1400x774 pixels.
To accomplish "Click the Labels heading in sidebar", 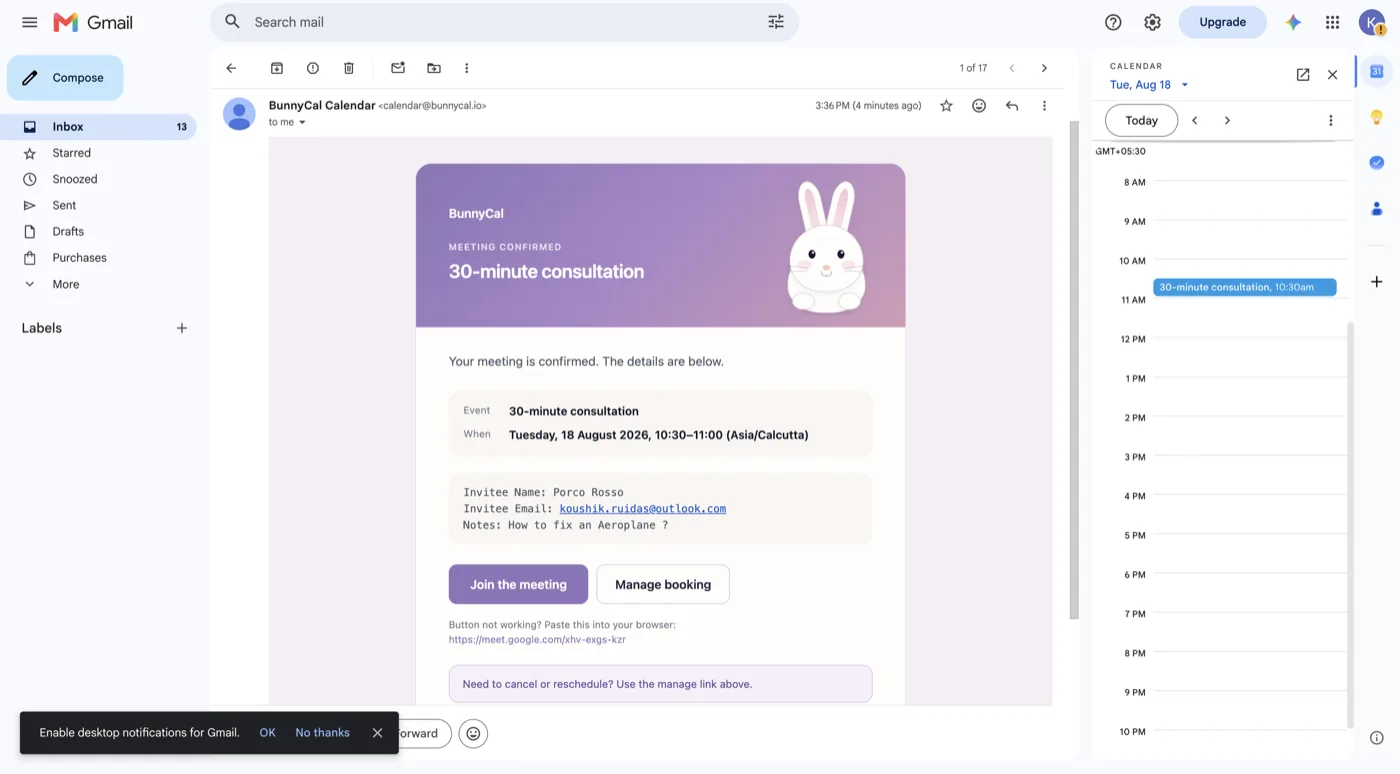I will 42,328.
